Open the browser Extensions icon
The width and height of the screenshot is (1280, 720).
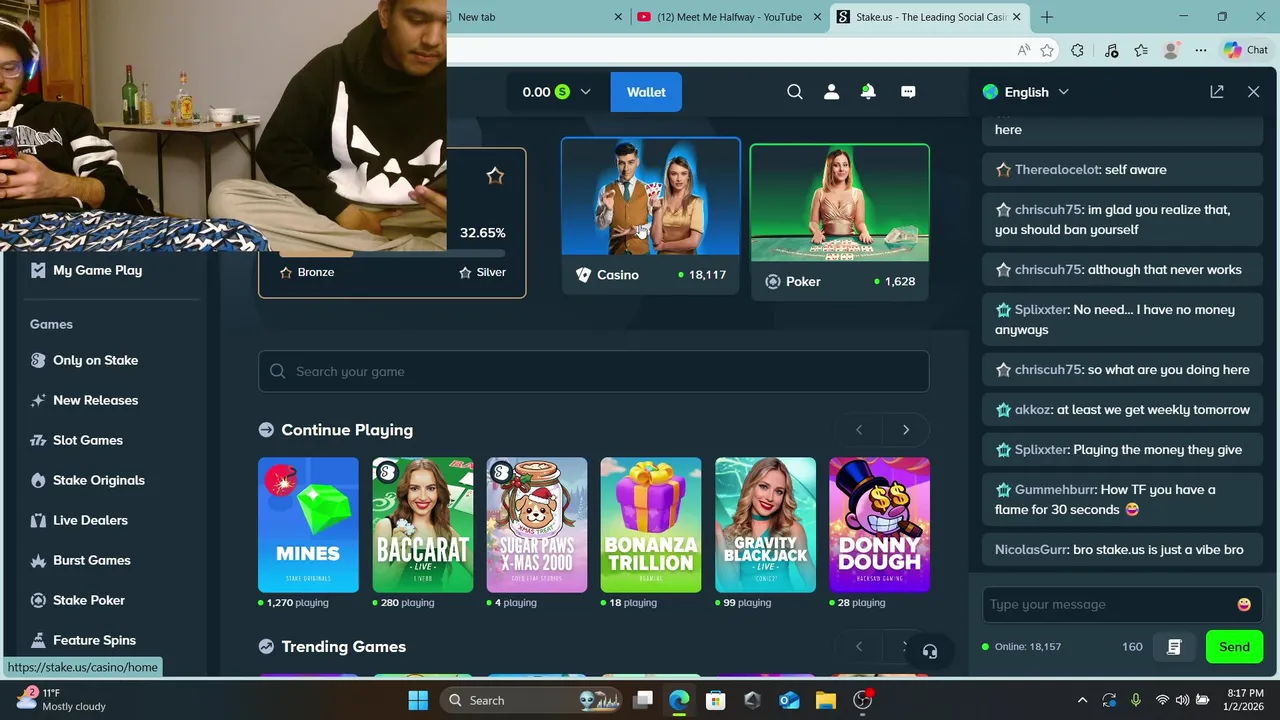[x=1077, y=50]
